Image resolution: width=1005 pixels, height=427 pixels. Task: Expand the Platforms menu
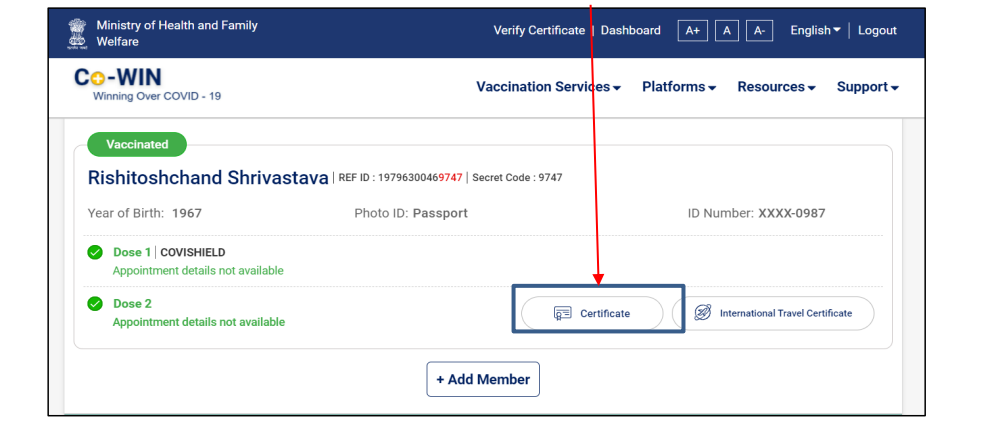[679, 87]
